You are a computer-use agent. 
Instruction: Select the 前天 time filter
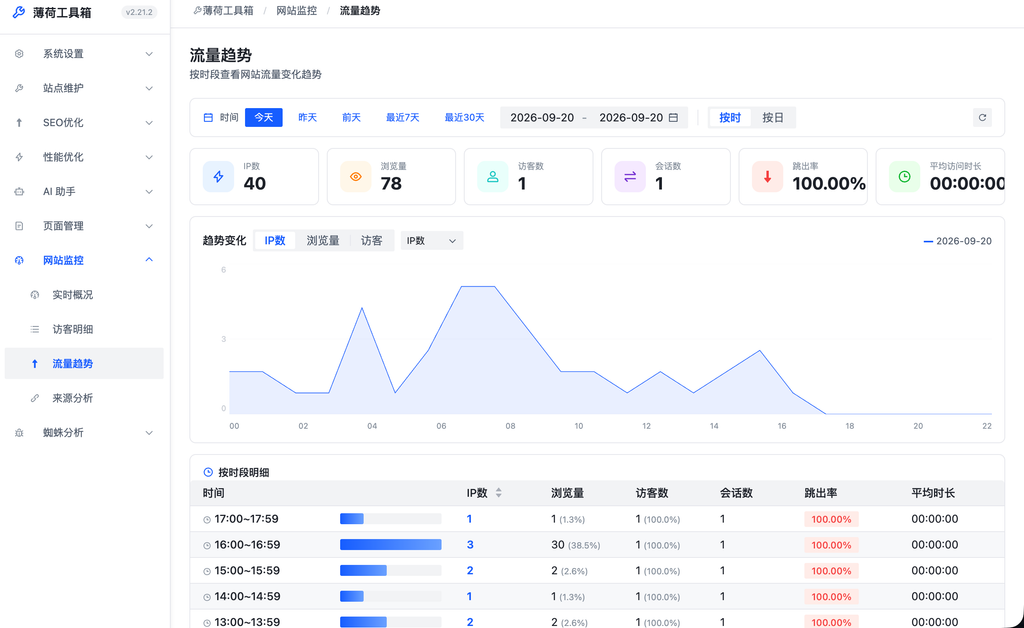click(x=351, y=118)
